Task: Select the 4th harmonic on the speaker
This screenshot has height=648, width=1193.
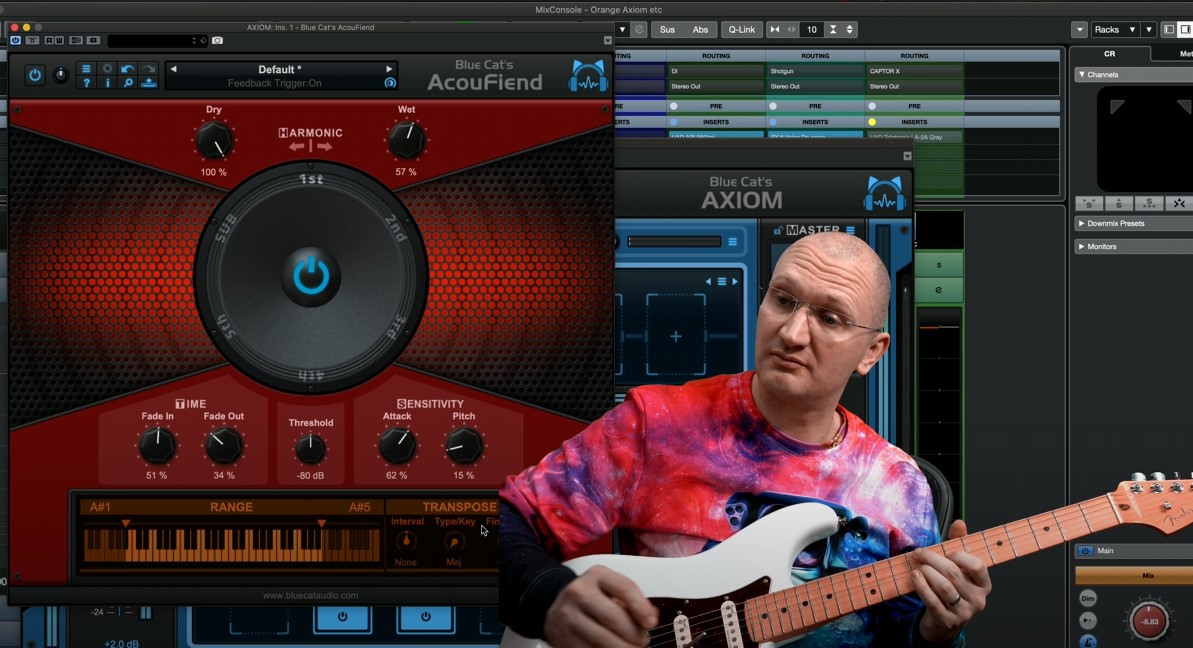Action: tap(311, 375)
